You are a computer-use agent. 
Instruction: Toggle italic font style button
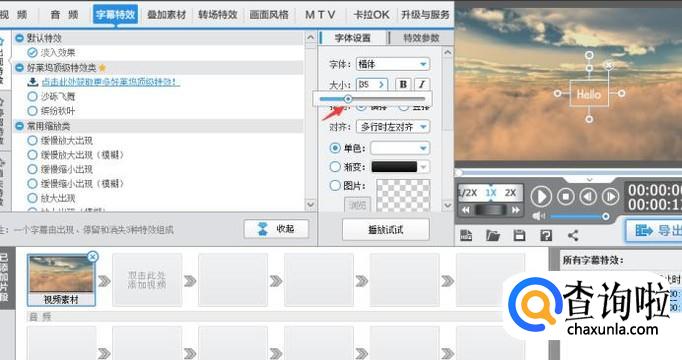pos(421,84)
